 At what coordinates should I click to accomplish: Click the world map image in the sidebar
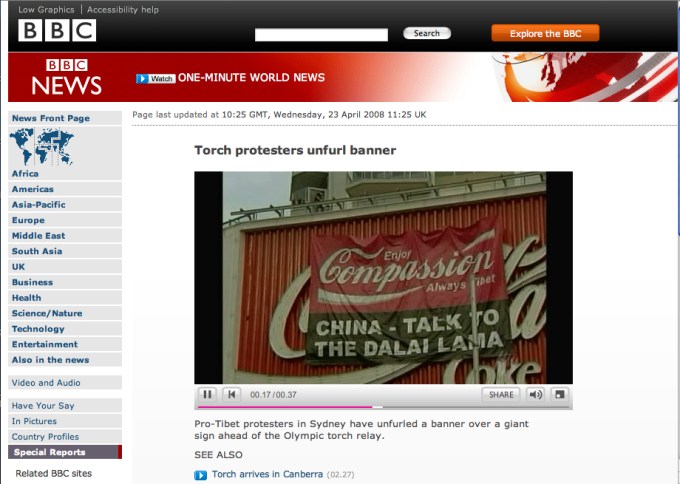42,147
